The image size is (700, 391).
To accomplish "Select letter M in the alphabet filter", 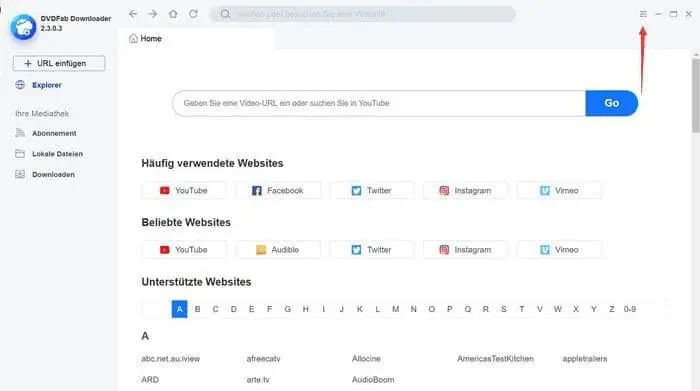I will 396,309.
